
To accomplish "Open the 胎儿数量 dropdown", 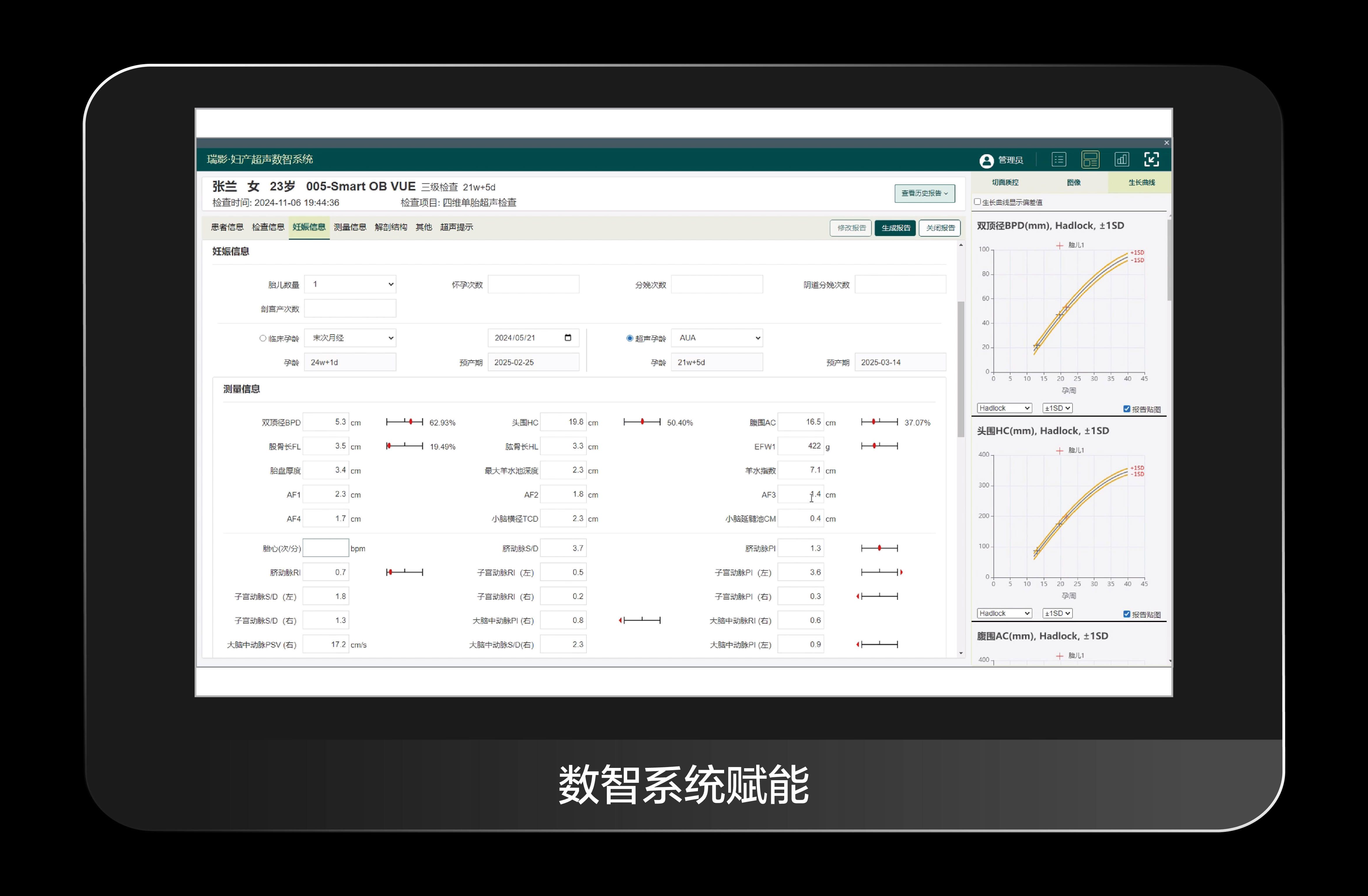I will 350,283.
